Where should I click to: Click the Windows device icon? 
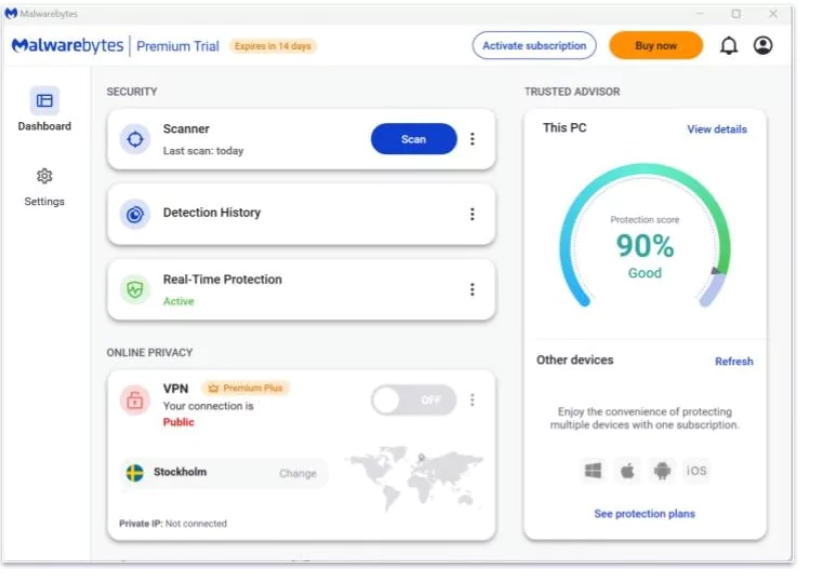pyautogui.click(x=593, y=471)
